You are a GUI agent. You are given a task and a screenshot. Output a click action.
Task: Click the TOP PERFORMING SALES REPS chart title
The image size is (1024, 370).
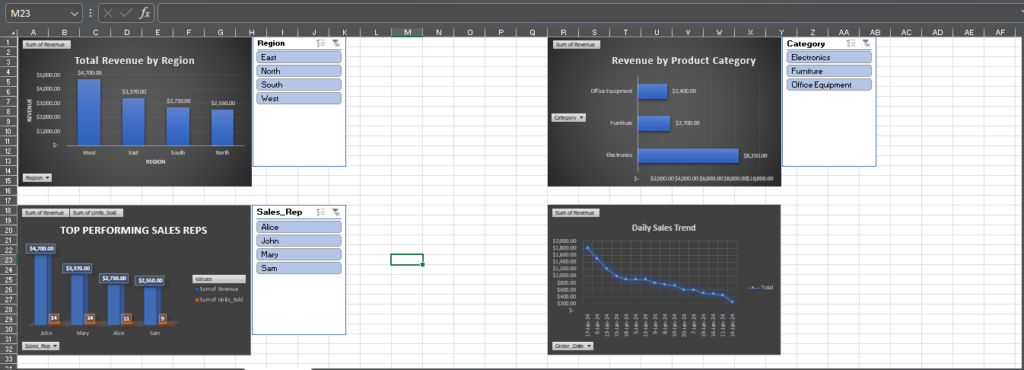point(134,230)
